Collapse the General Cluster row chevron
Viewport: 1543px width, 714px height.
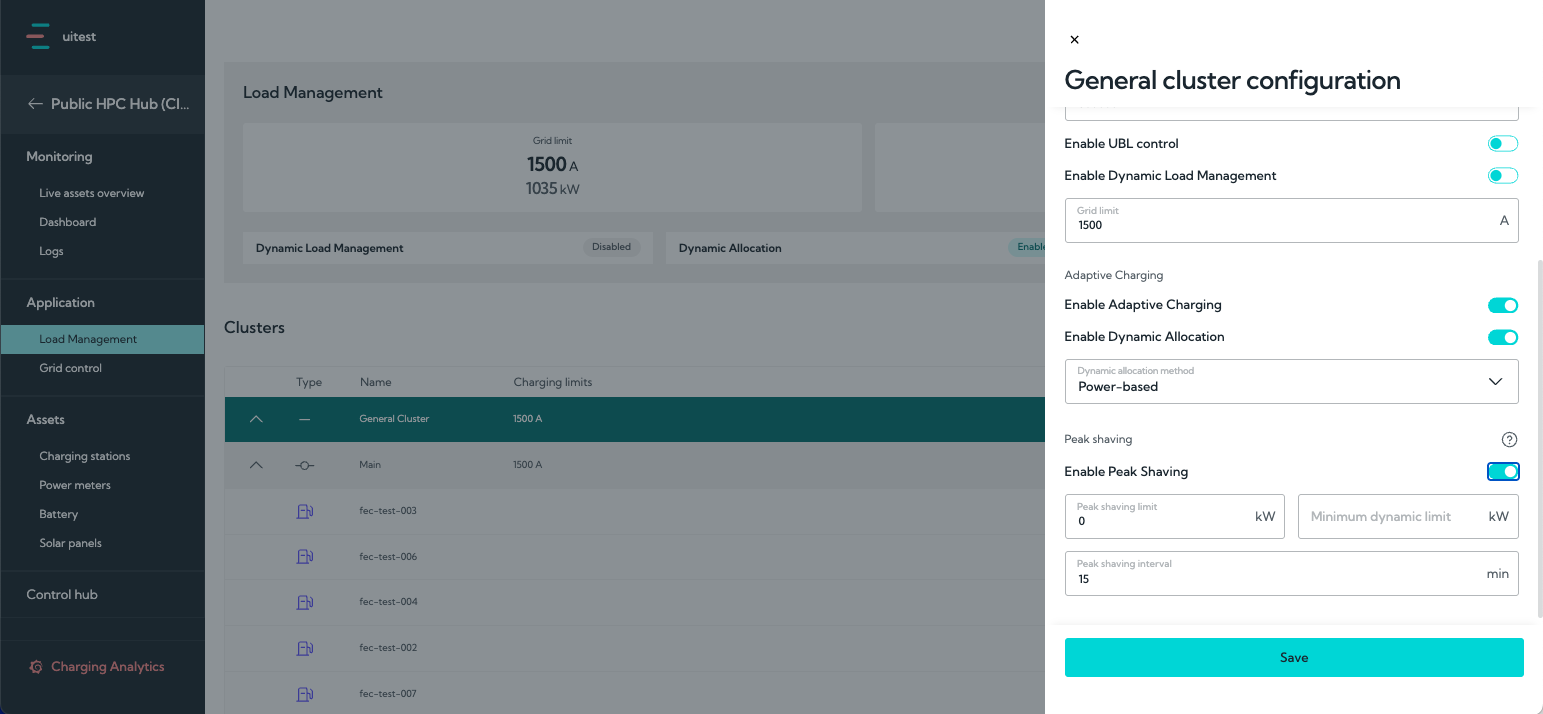(256, 419)
